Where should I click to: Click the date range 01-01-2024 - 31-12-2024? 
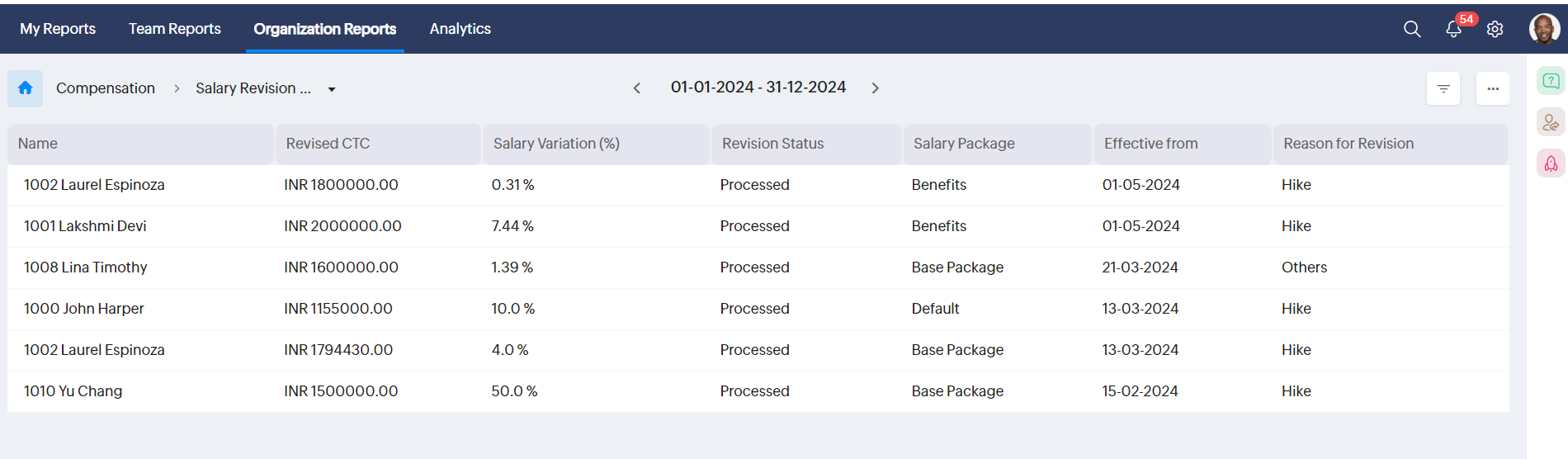(x=758, y=88)
